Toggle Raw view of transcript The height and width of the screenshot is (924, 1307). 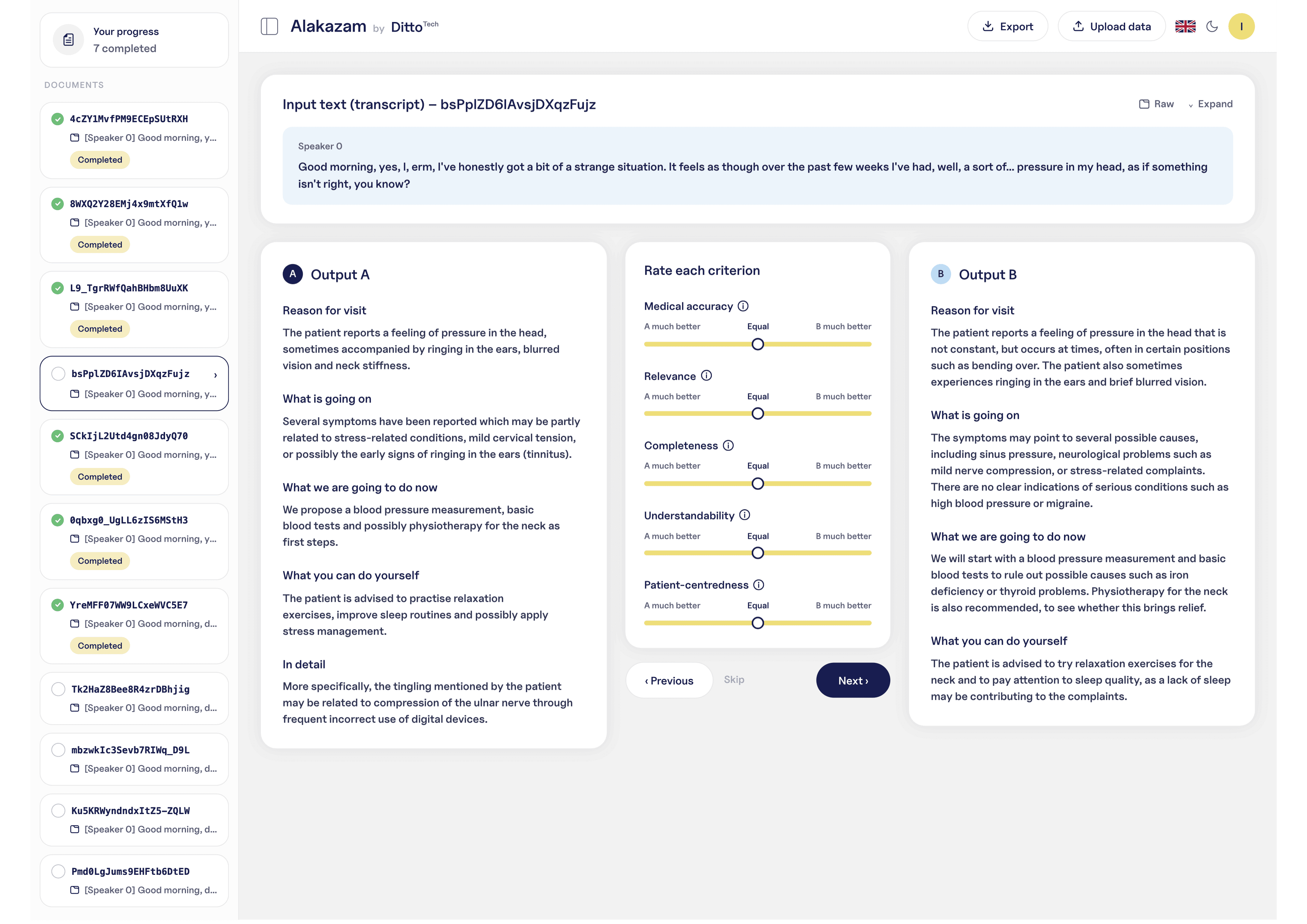click(1156, 104)
